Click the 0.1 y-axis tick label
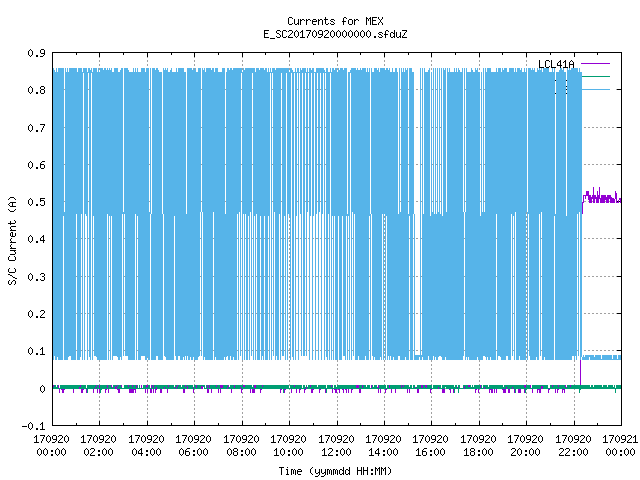The height and width of the screenshot is (480, 640). pyautogui.click(x=36, y=351)
